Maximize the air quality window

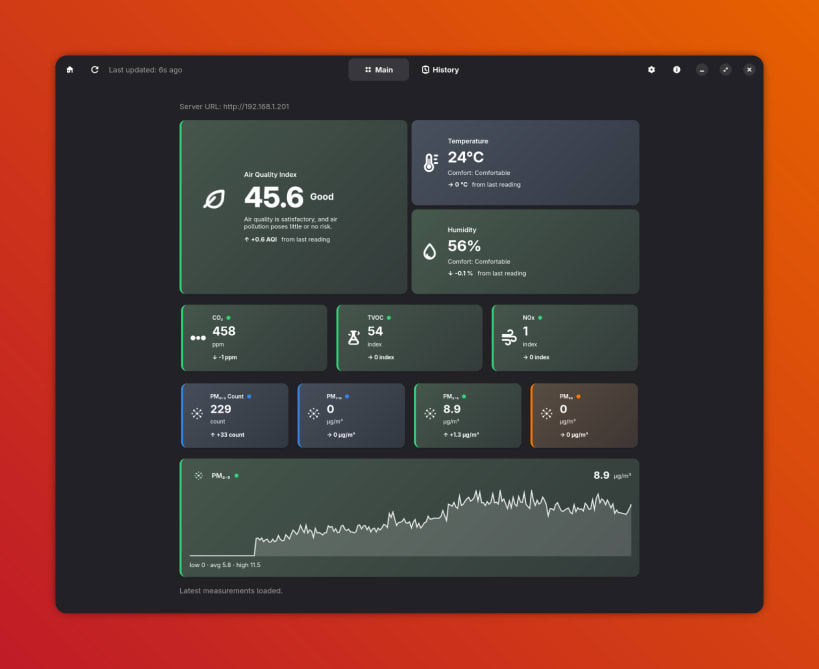(726, 69)
